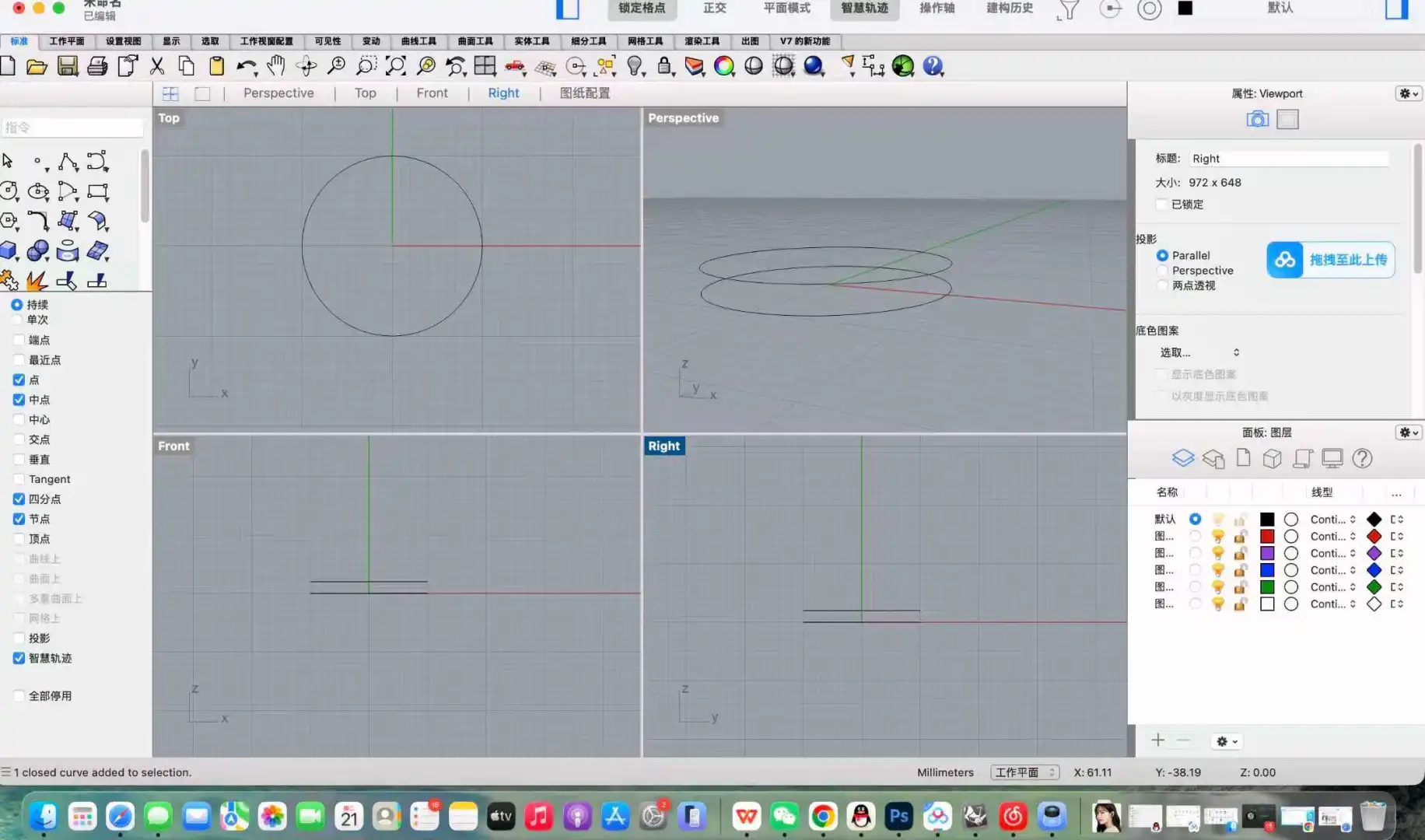Screen dimensions: 1425x840
Task: Enable the Tangent snap checkbox
Action: 19,479
